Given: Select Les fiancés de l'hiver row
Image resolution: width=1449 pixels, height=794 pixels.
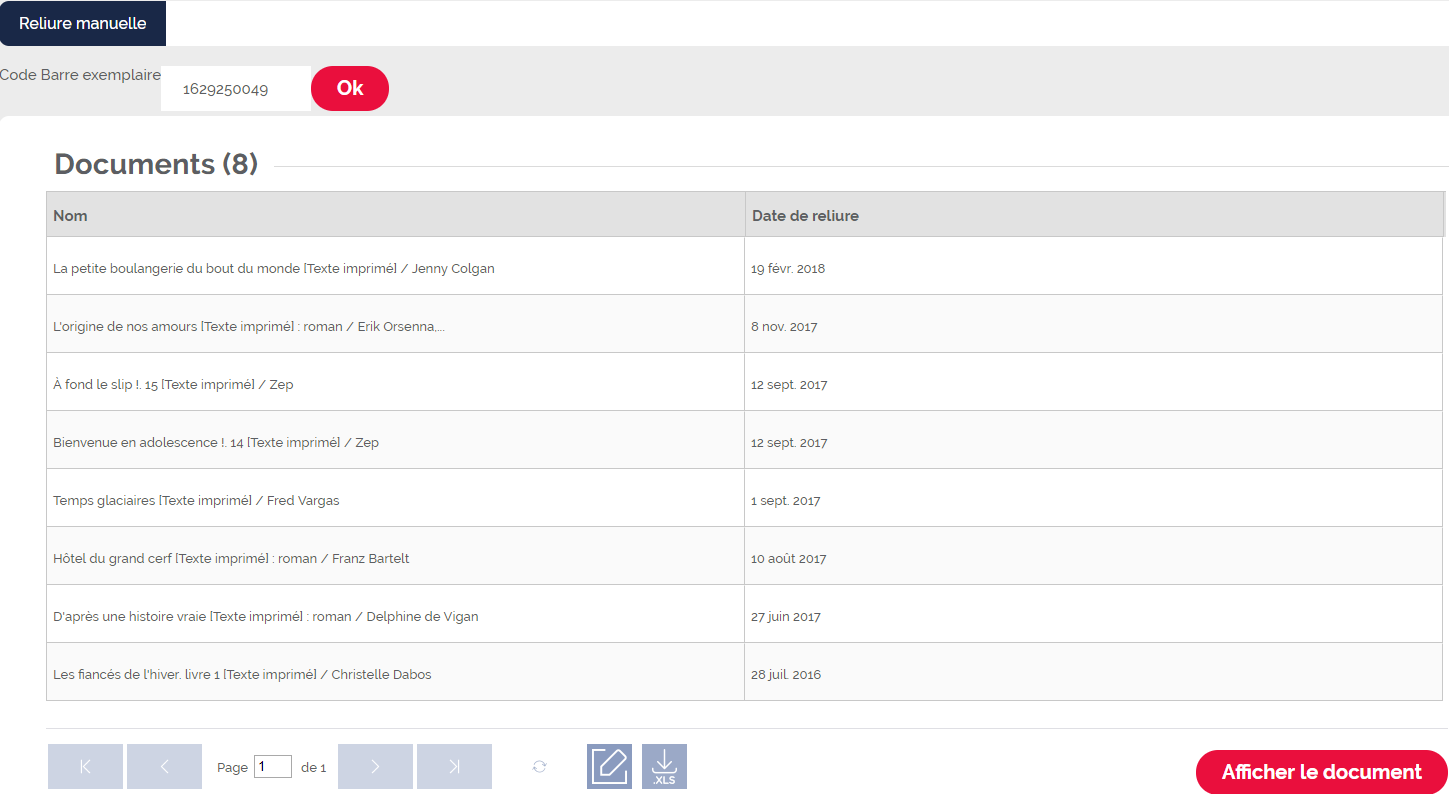Looking at the screenshot, I should point(744,674).
